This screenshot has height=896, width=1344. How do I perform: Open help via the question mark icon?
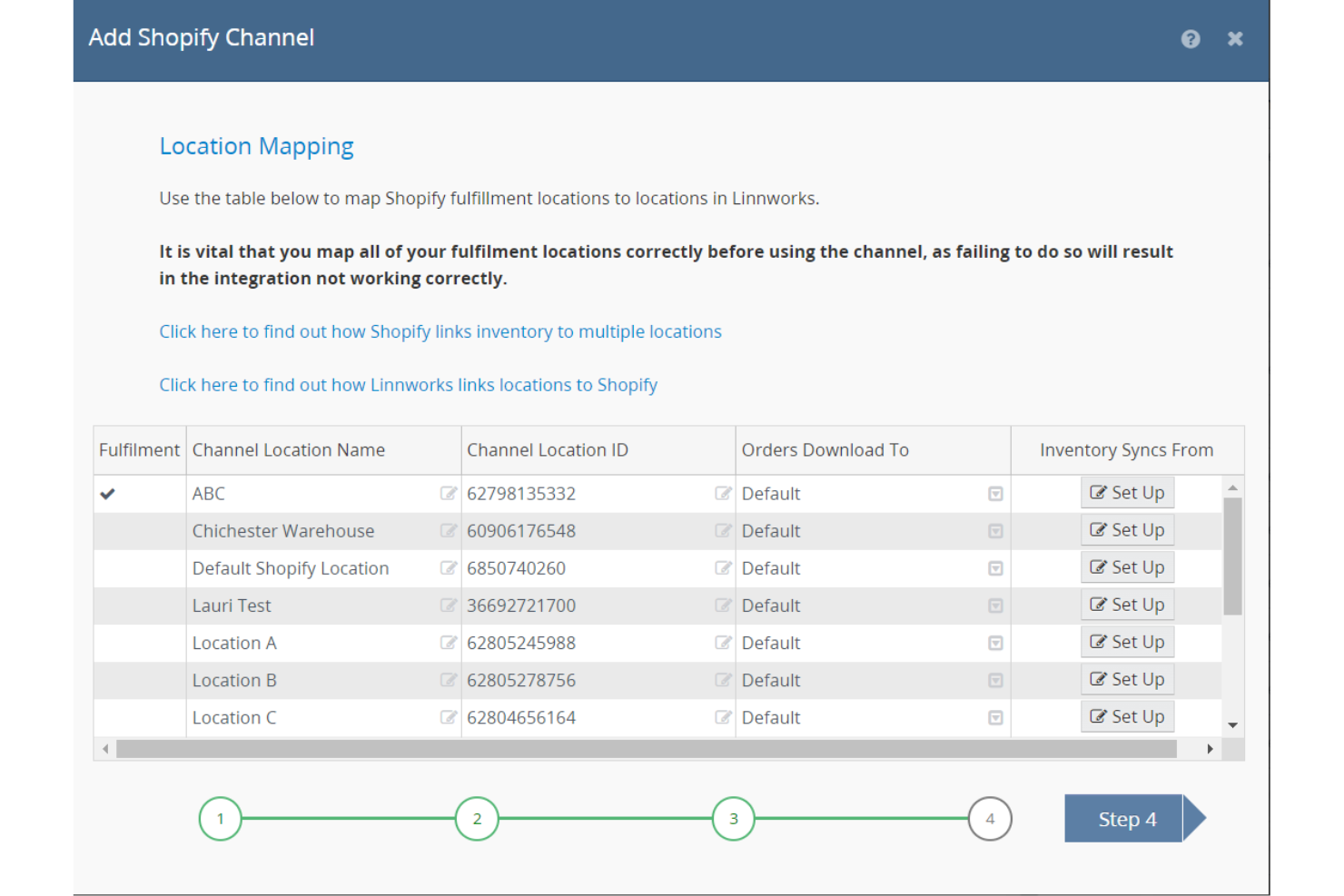tap(1191, 38)
